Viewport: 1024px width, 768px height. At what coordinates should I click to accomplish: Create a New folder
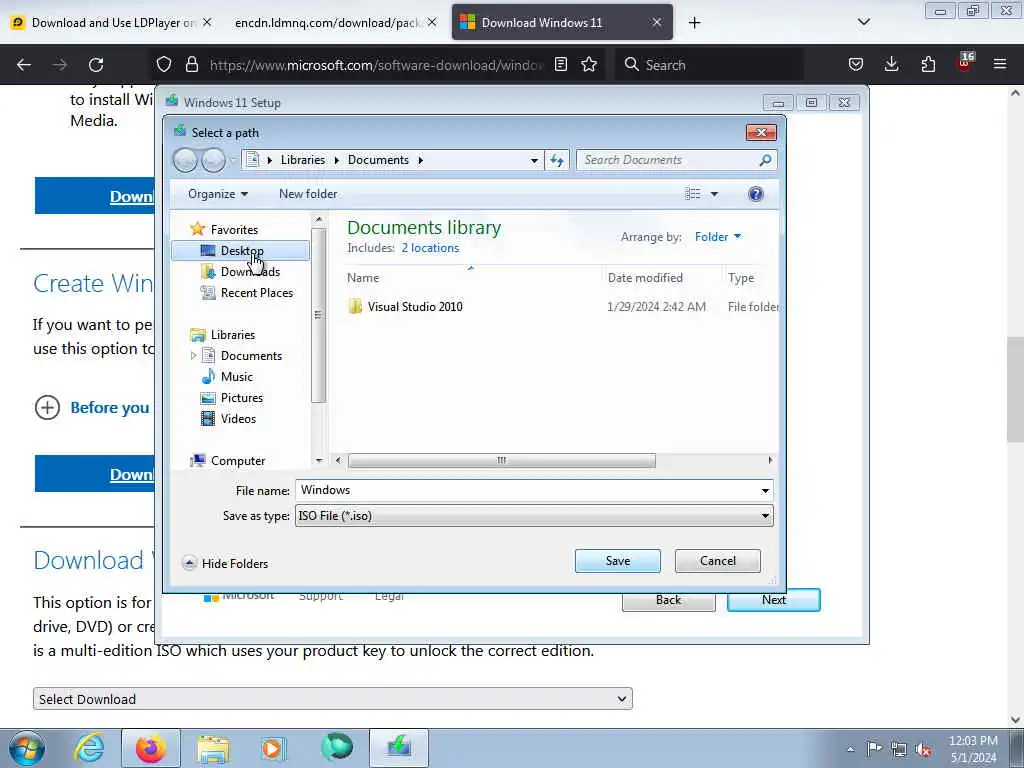coord(308,194)
